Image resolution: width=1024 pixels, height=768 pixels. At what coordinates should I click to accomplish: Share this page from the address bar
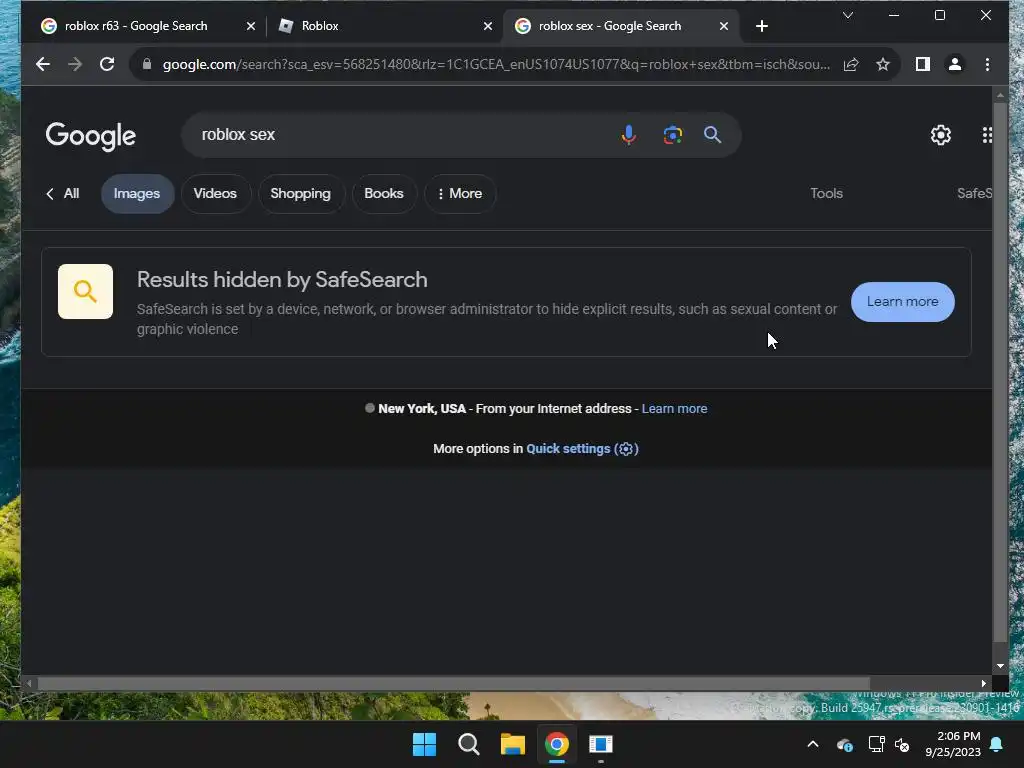[x=851, y=64]
